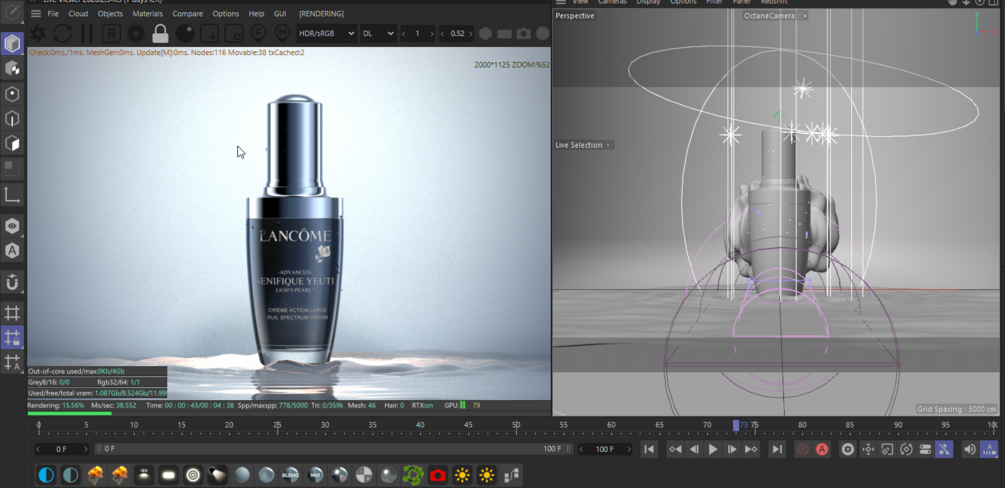Image resolution: width=1005 pixels, height=488 pixels.
Task: Click the Octane send scene restart icon
Action: point(38,33)
